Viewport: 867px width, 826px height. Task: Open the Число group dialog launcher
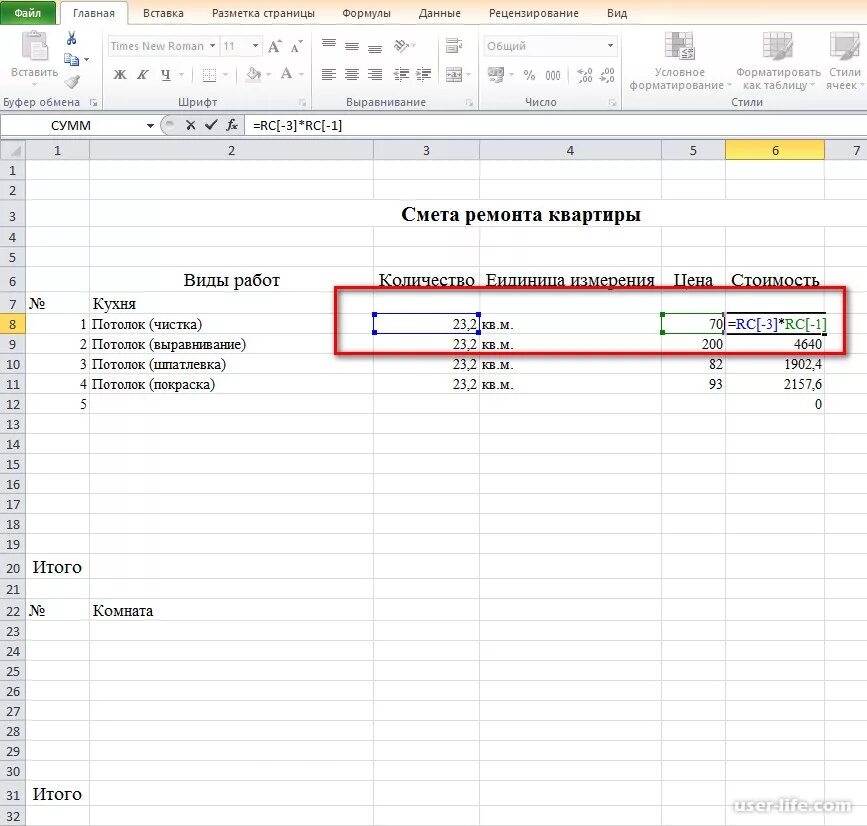[612, 102]
